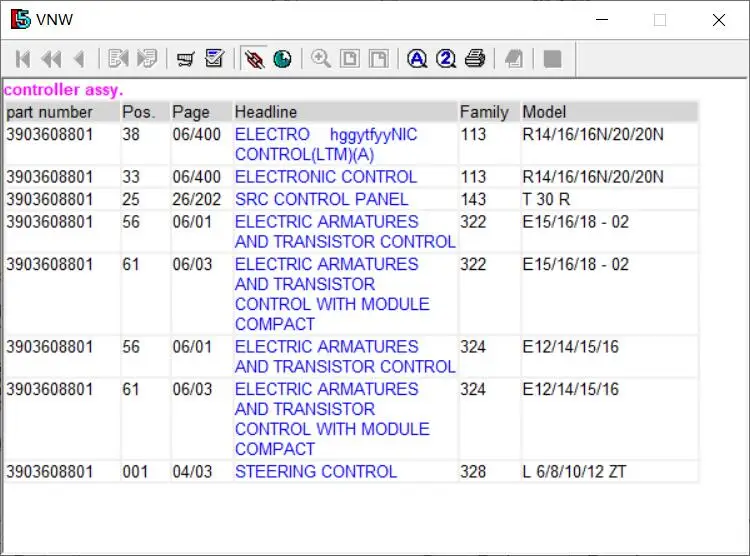Screen dimensions: 750x556
Task: Click the Headline column header
Action: [x=265, y=112]
